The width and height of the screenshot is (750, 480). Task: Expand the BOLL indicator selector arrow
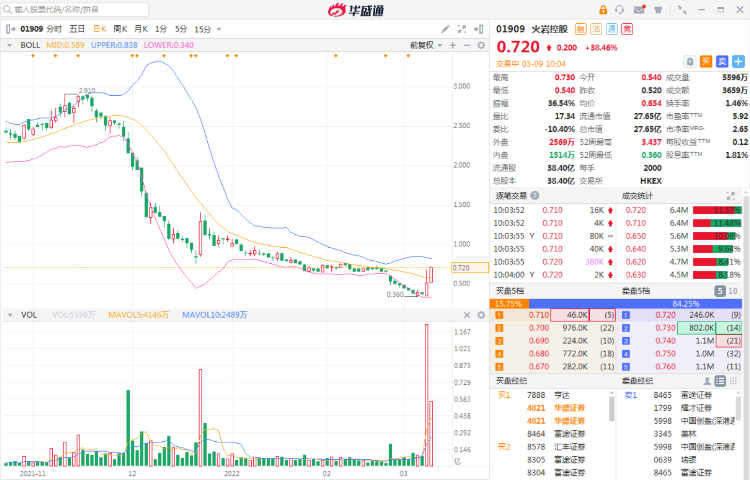click(x=9, y=45)
